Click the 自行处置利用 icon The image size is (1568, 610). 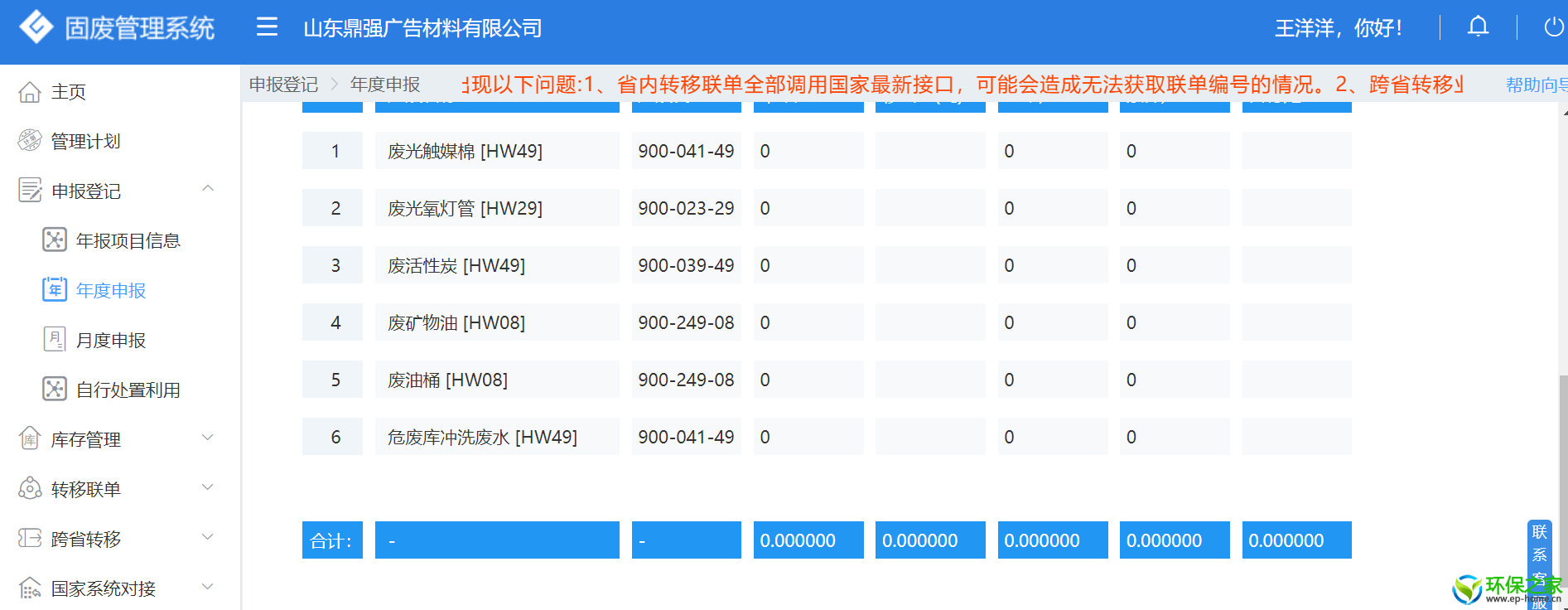click(x=55, y=389)
